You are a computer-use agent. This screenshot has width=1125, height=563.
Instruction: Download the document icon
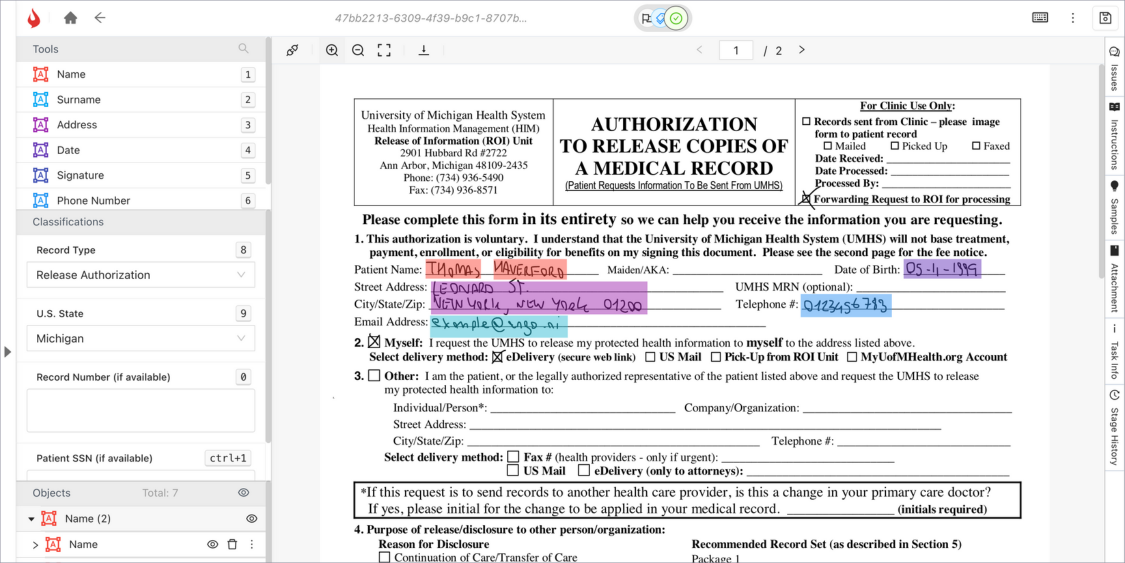(x=424, y=50)
